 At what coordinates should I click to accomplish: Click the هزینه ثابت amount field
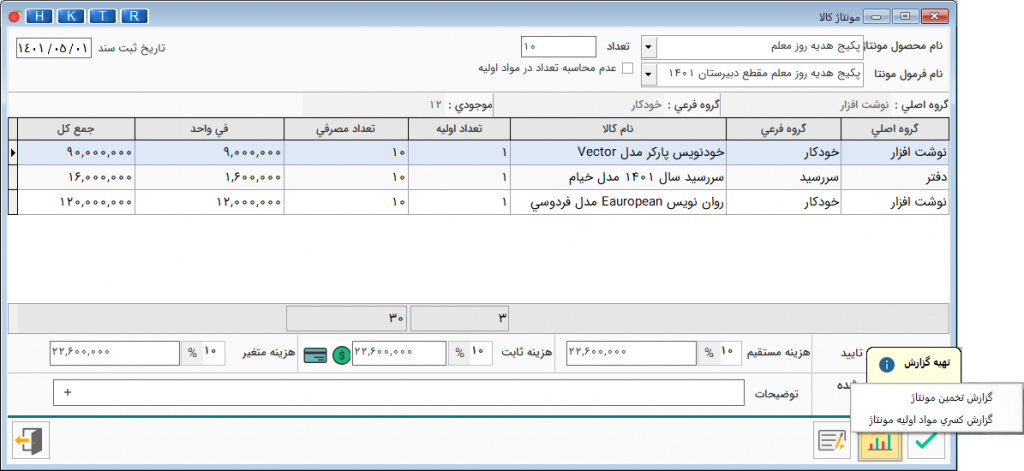coord(399,353)
